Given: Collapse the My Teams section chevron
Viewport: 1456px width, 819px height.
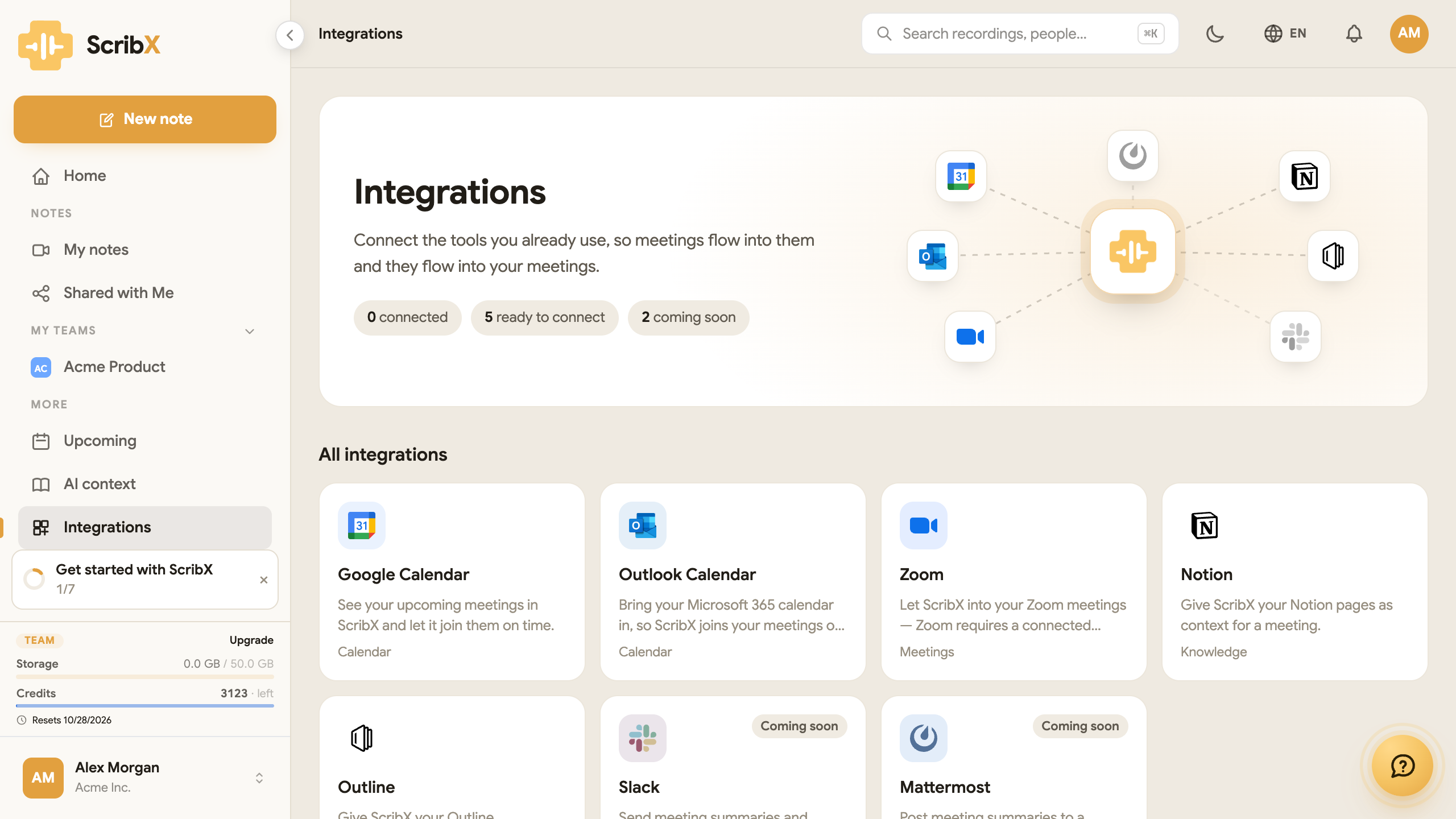Looking at the screenshot, I should click(249, 331).
